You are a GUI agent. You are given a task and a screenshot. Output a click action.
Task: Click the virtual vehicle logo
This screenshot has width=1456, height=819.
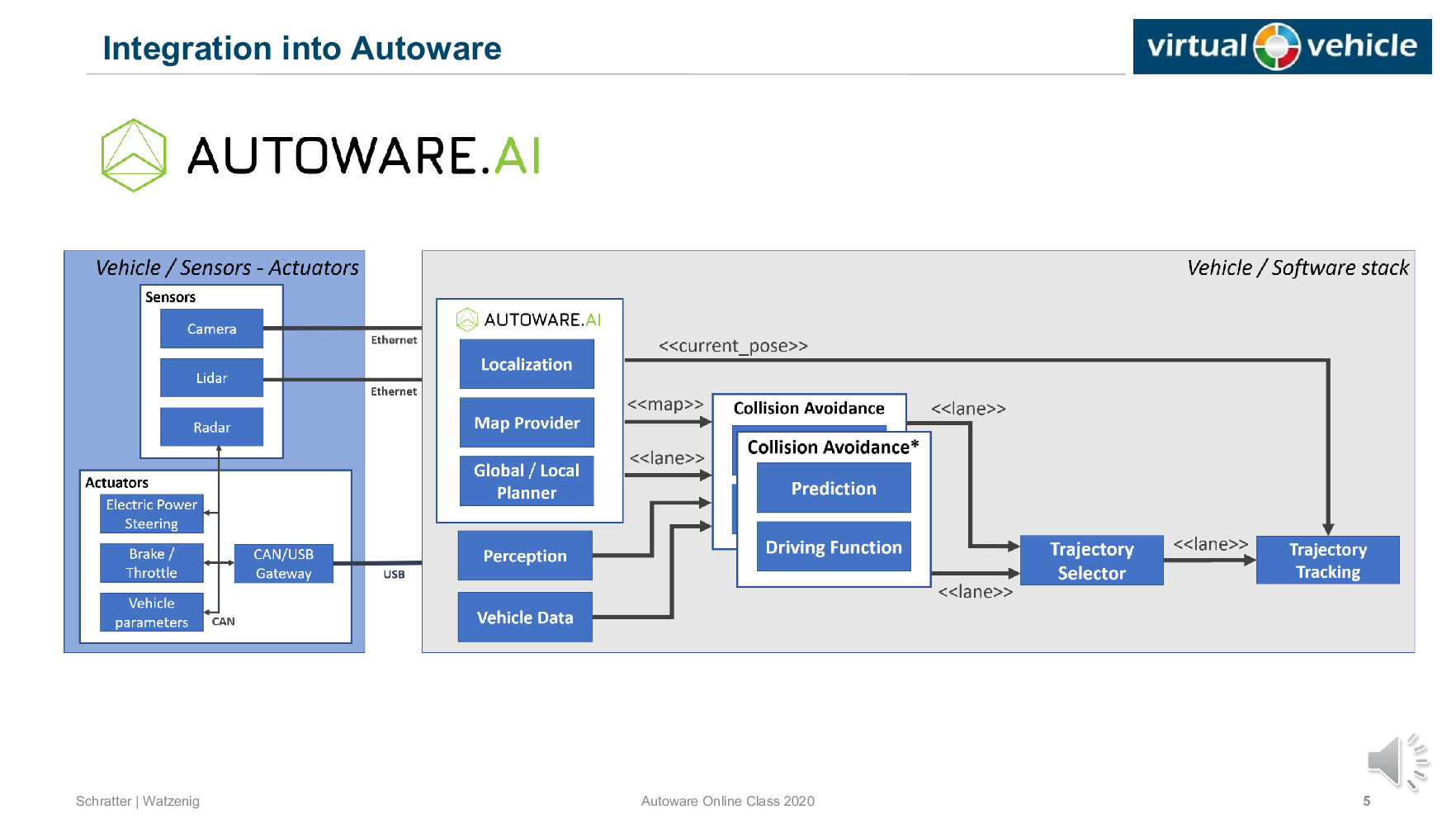tap(1281, 46)
